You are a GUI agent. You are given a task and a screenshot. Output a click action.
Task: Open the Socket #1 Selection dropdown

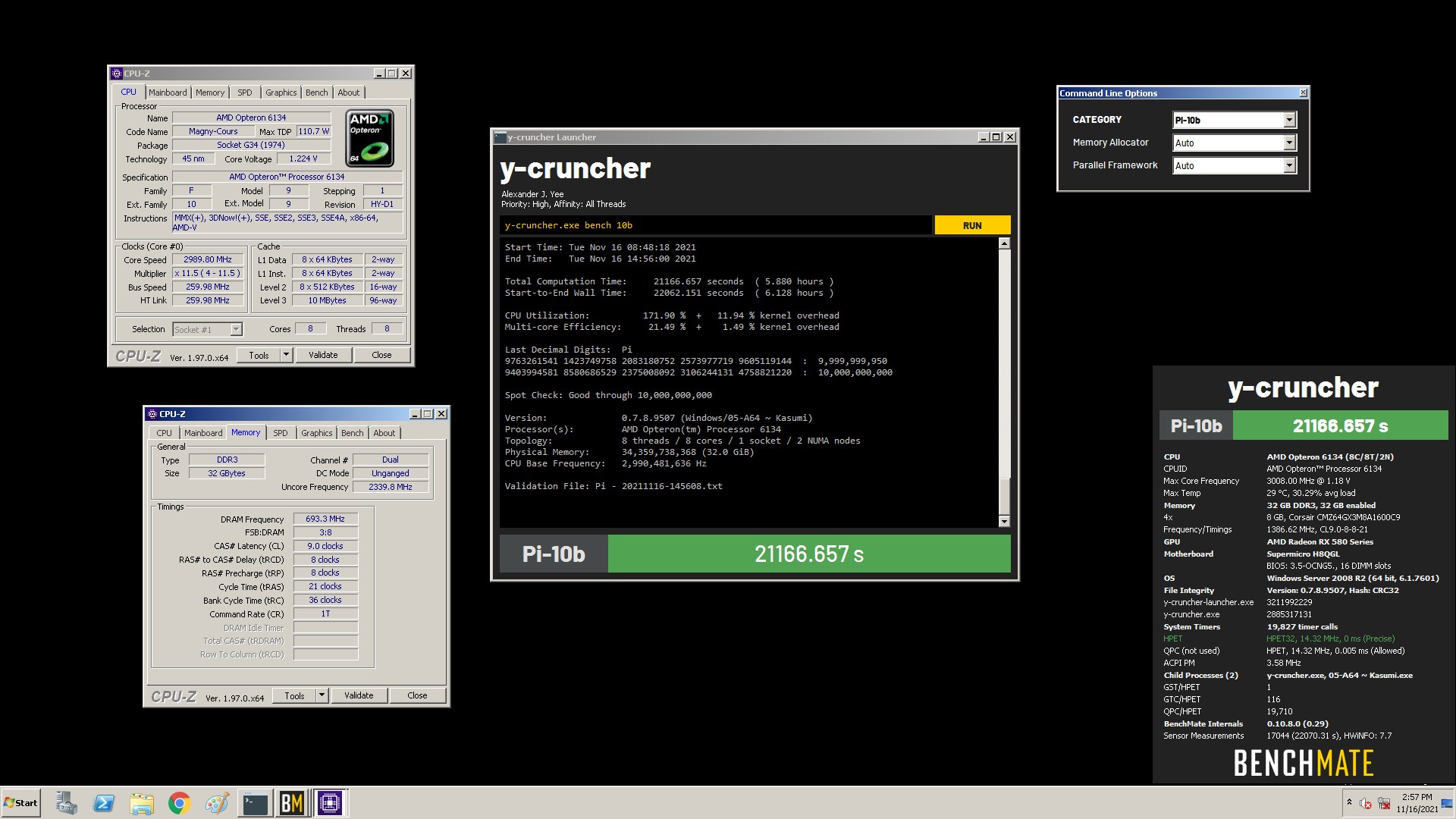point(236,329)
